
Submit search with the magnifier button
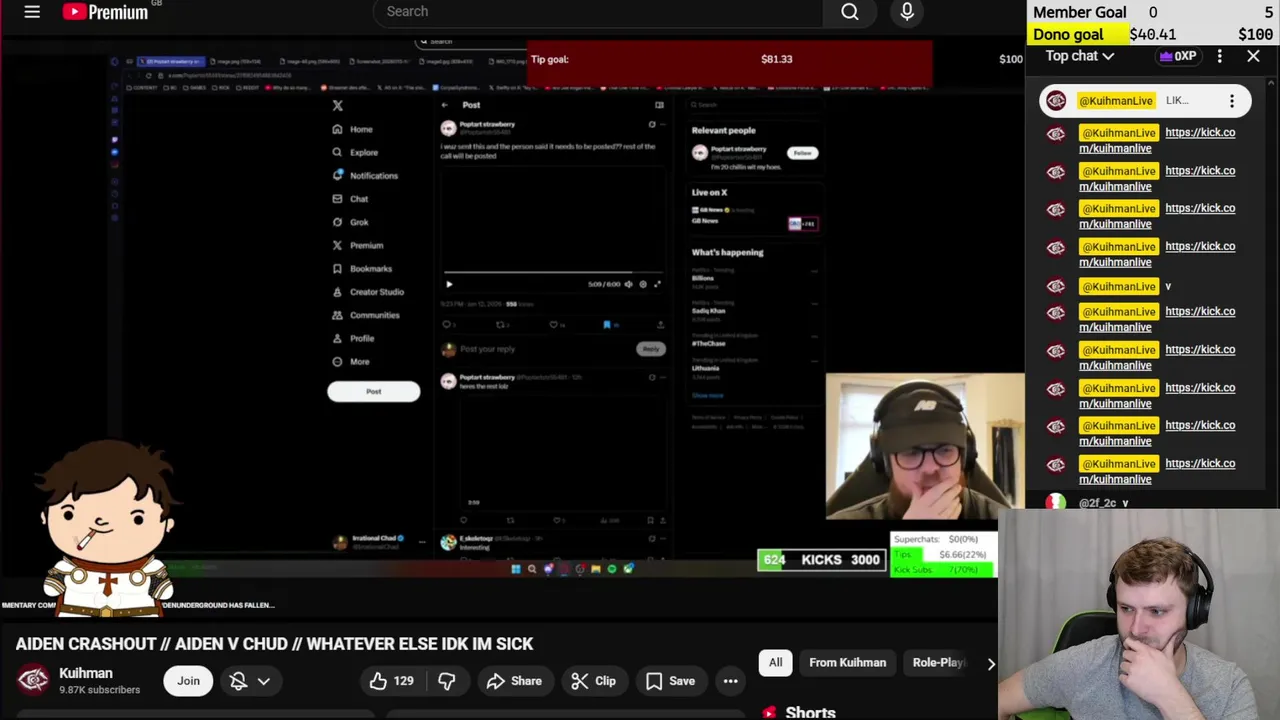pyautogui.click(x=849, y=12)
